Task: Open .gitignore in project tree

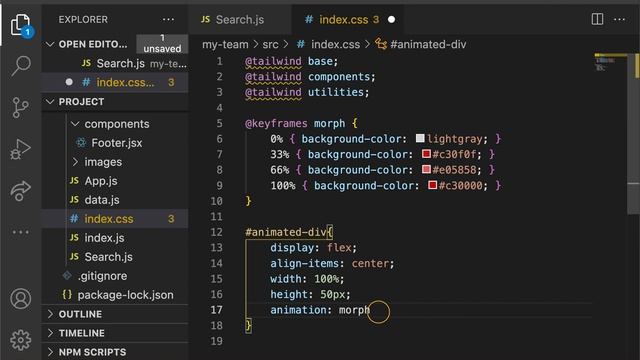Action: 102,276
